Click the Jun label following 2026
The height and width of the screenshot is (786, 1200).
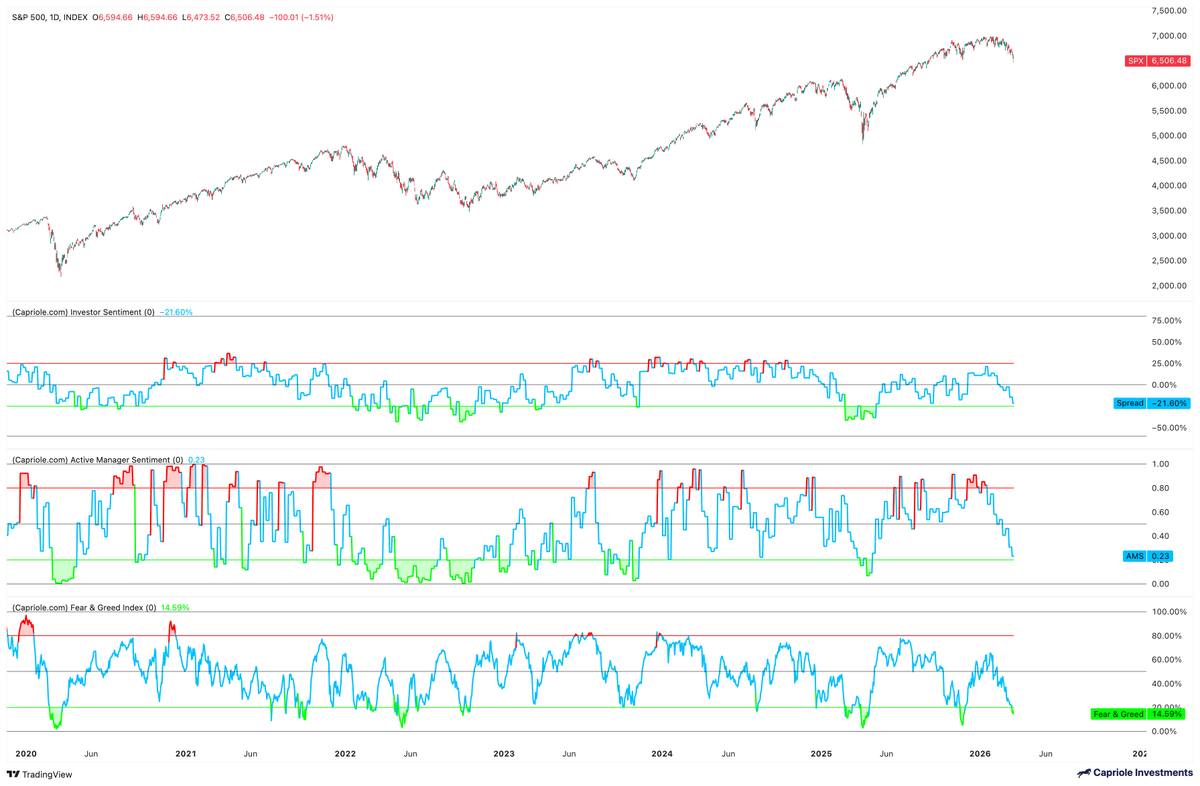1044,753
